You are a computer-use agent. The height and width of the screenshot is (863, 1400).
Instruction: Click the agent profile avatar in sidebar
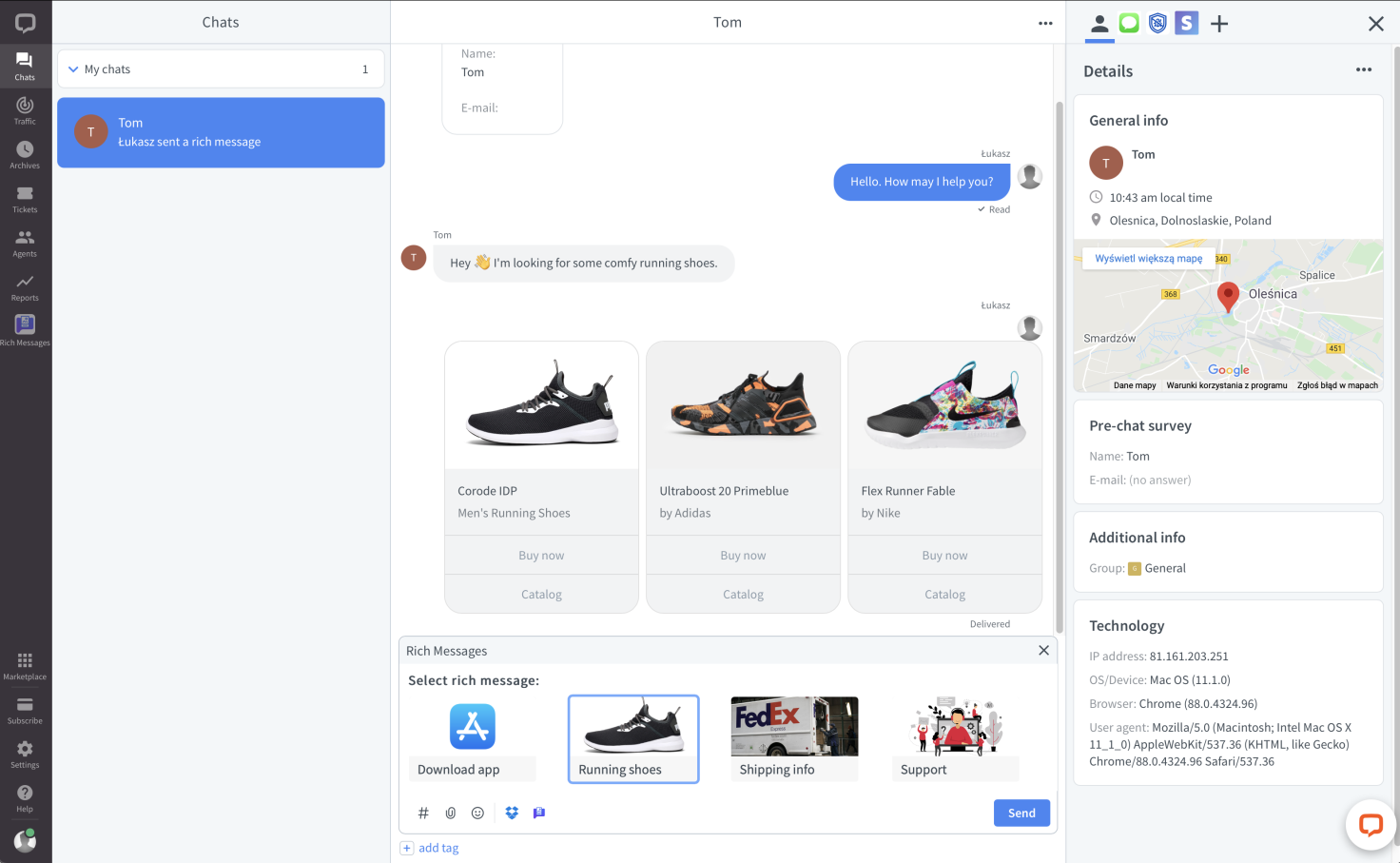click(25, 840)
